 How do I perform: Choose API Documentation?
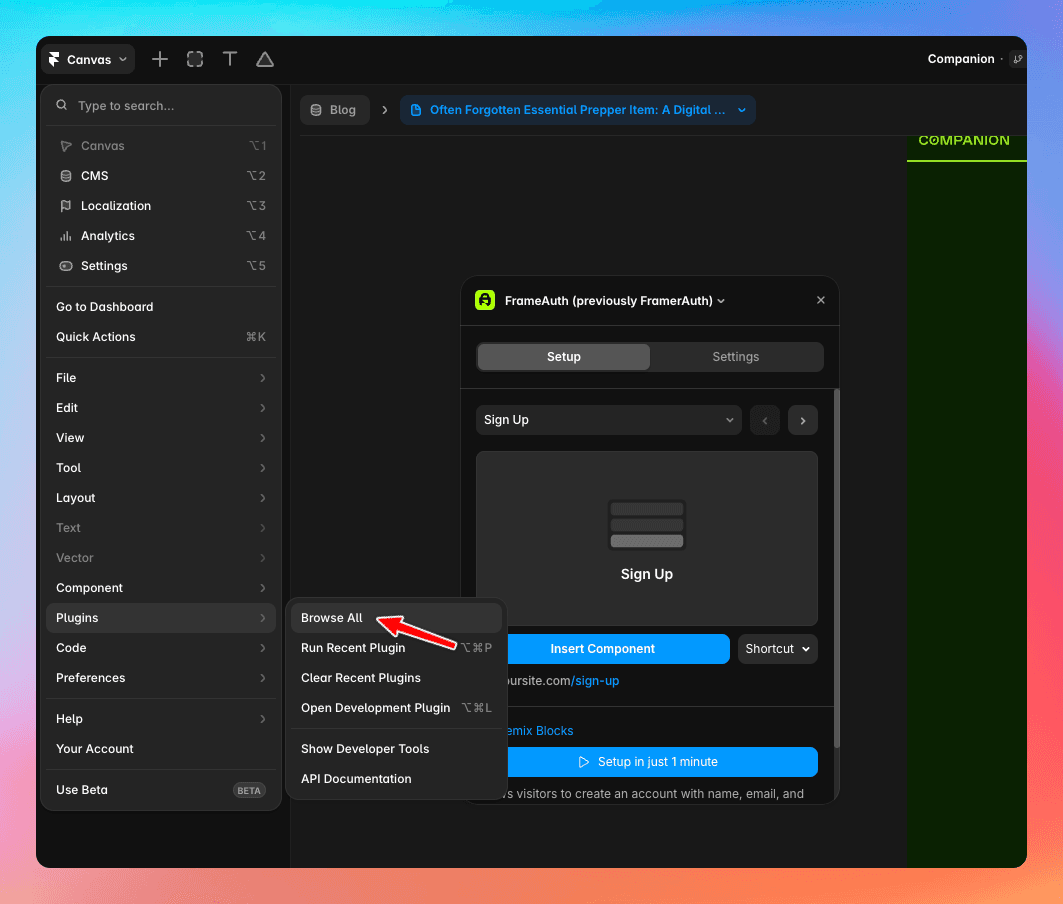coord(397,779)
